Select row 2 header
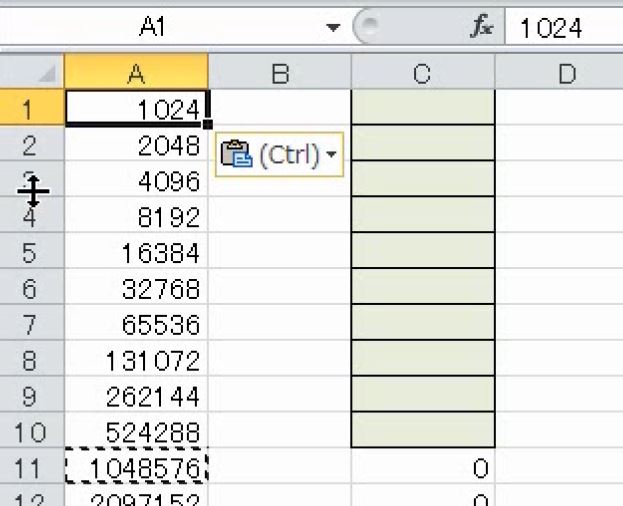This screenshot has width=623, height=506. click(32, 143)
